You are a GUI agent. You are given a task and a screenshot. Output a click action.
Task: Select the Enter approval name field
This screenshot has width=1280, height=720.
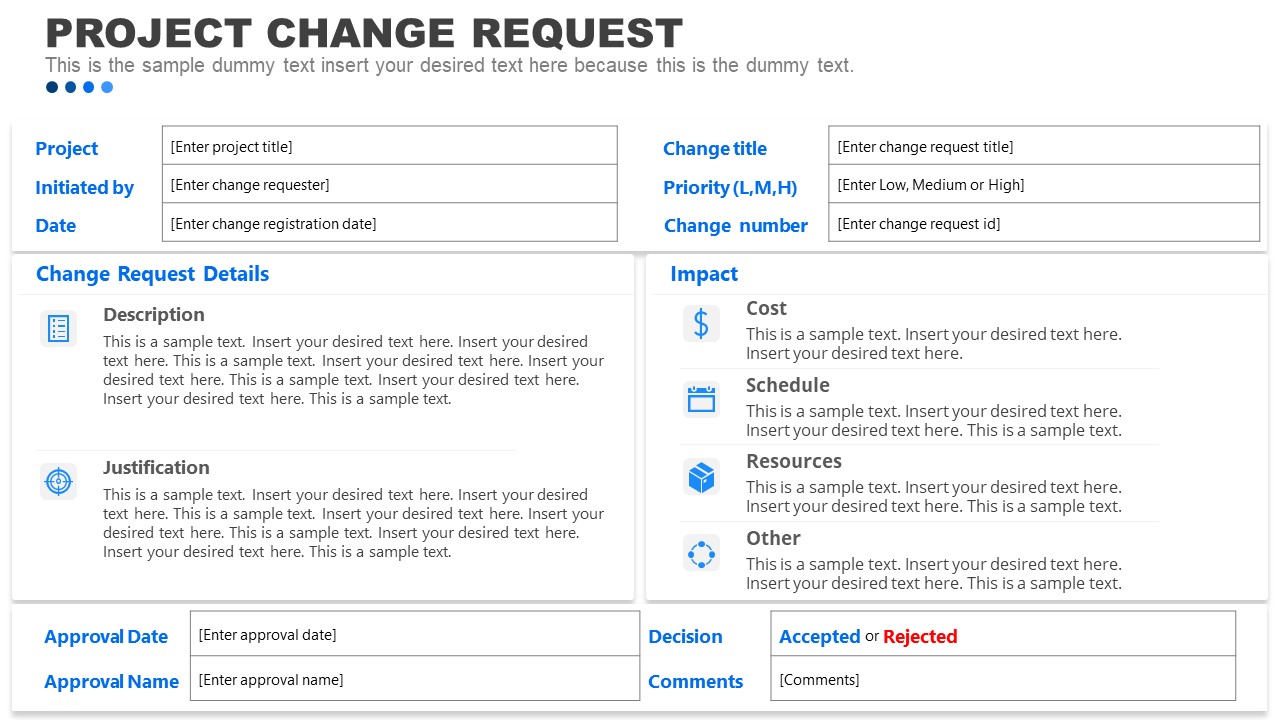tap(414, 680)
